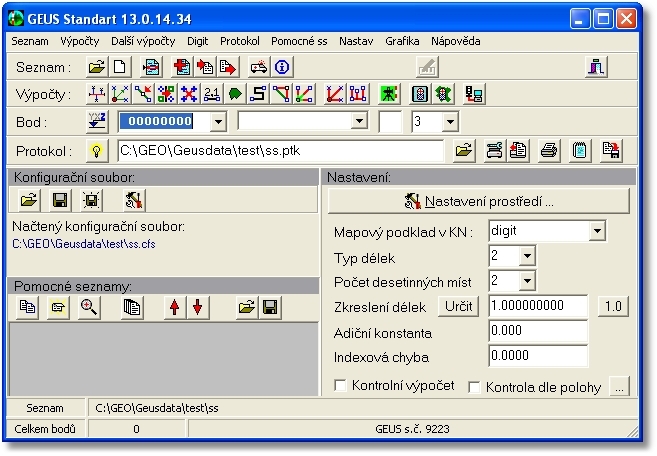
Task: Open the Seznam menu
Action: pos(30,41)
